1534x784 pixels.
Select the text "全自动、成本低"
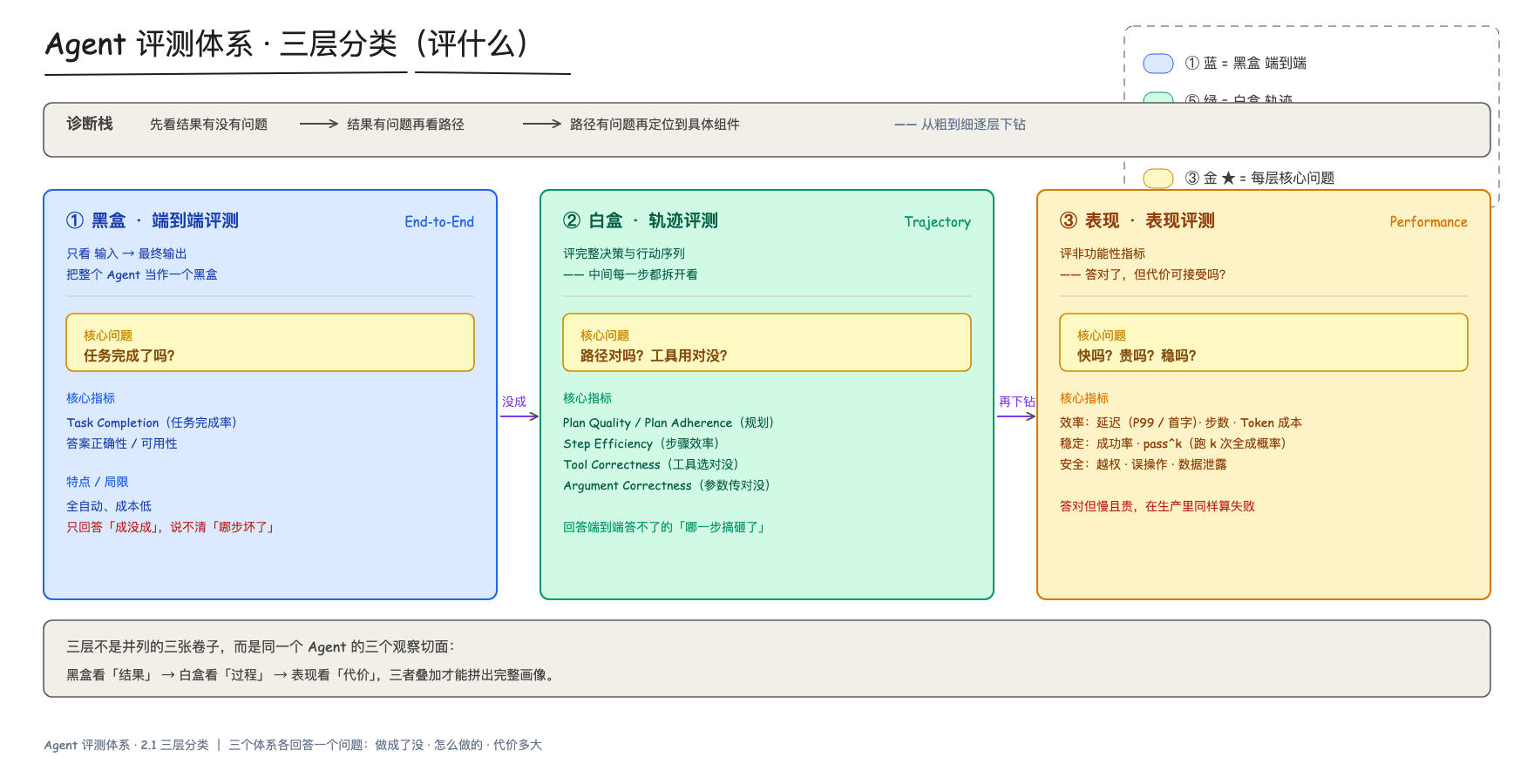tap(109, 506)
